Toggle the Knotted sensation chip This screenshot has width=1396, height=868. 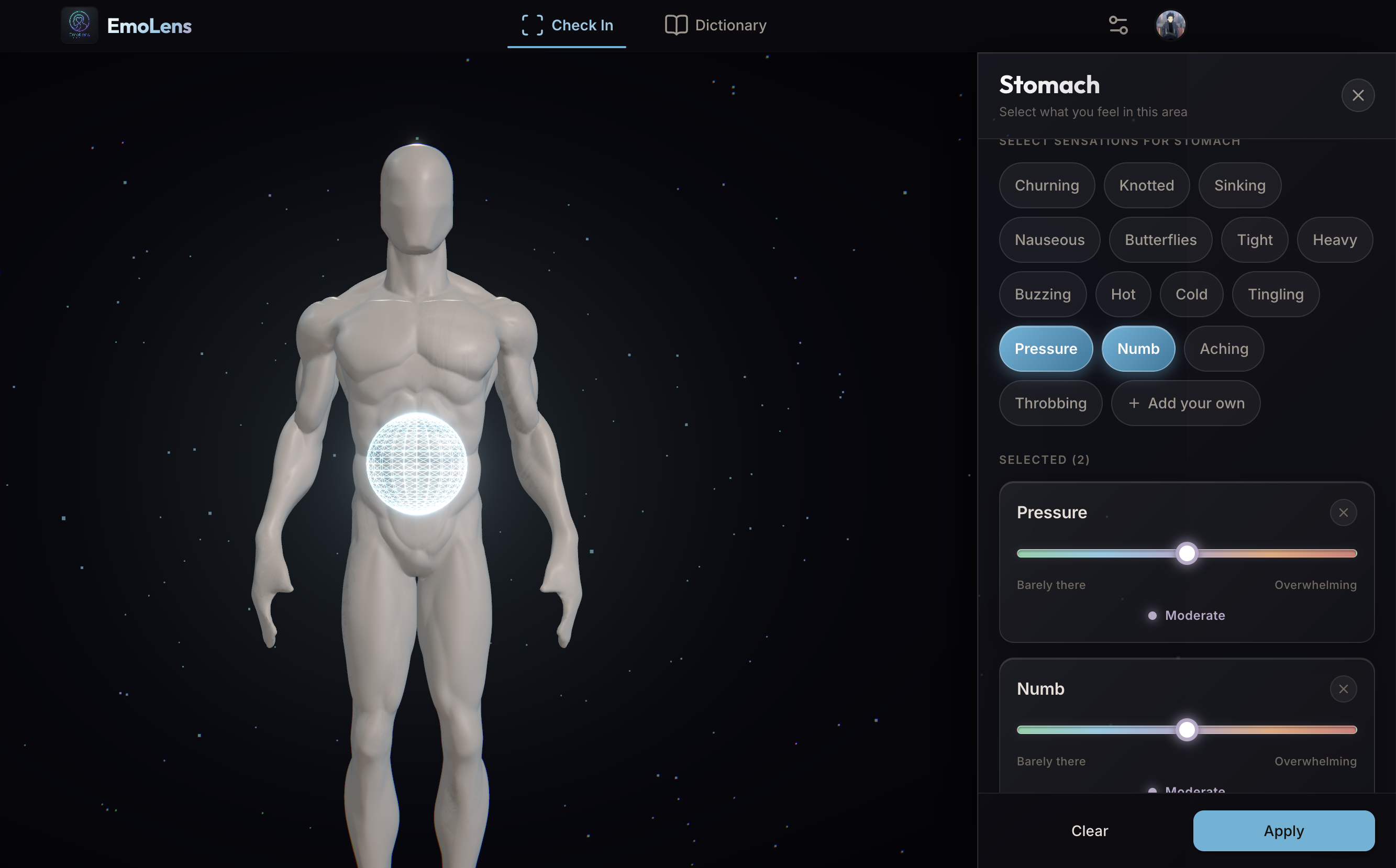coord(1146,185)
